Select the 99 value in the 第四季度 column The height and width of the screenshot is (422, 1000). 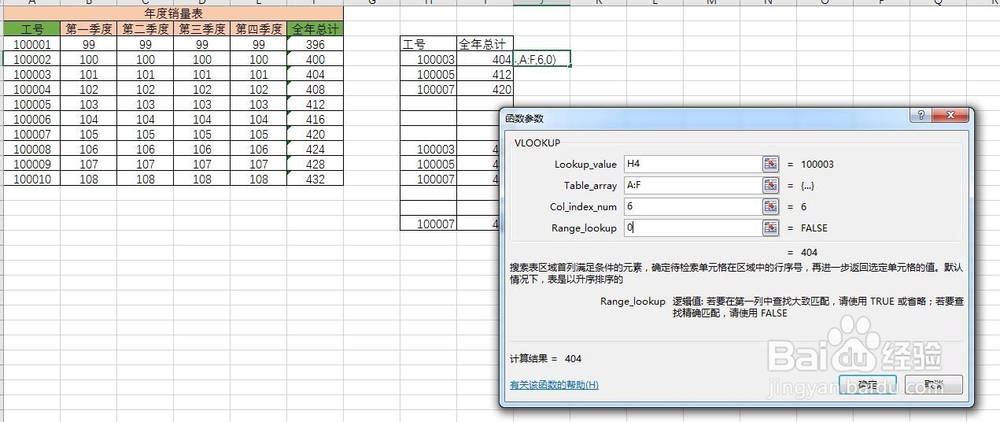click(x=258, y=45)
